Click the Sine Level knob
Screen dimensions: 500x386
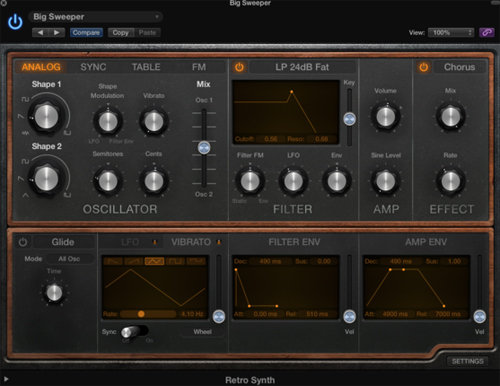[386, 181]
